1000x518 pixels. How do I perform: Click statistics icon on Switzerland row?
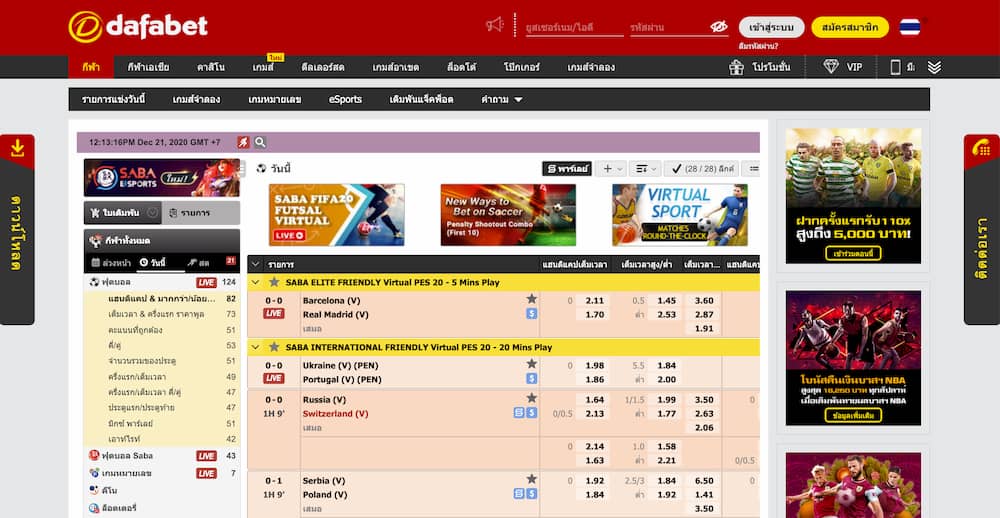point(519,413)
